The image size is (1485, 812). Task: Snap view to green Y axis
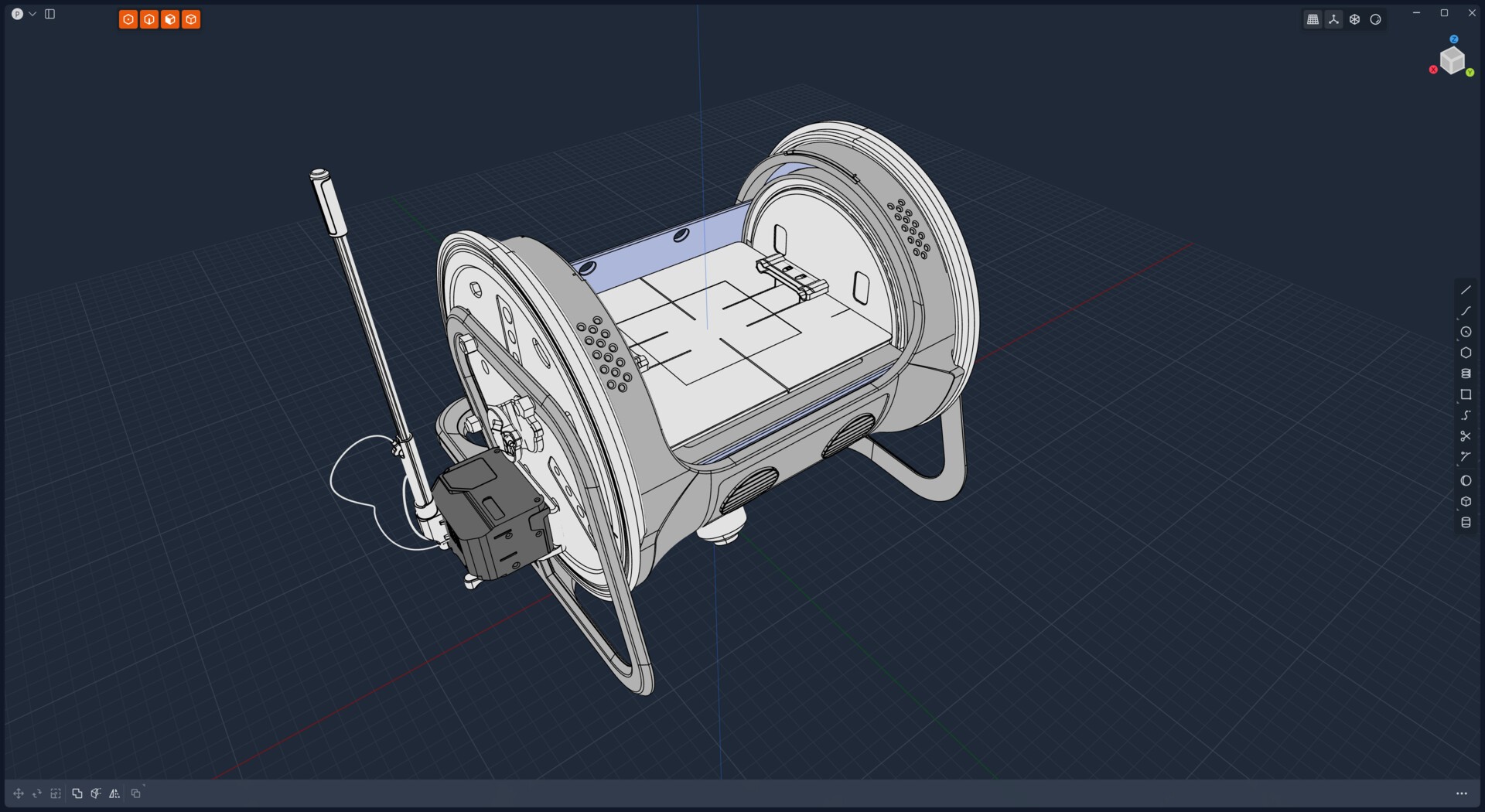point(1470,73)
